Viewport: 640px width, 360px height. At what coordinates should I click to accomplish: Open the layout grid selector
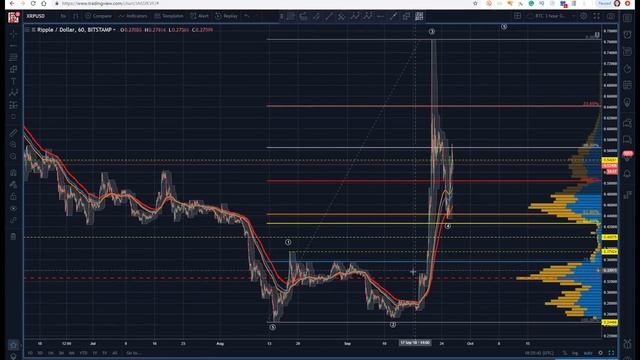click(x=518, y=16)
